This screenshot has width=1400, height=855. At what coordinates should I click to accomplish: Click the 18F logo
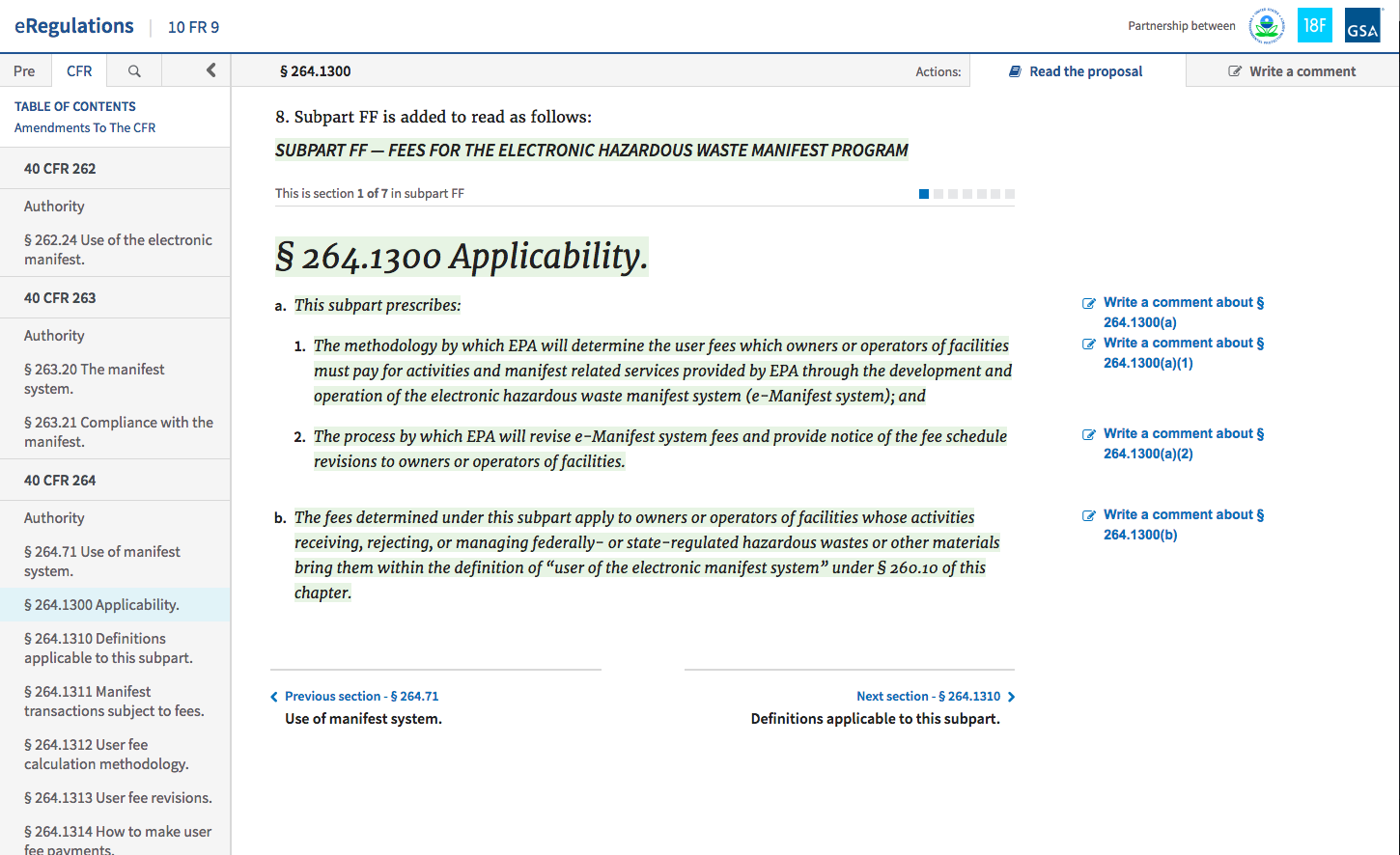(x=1314, y=26)
